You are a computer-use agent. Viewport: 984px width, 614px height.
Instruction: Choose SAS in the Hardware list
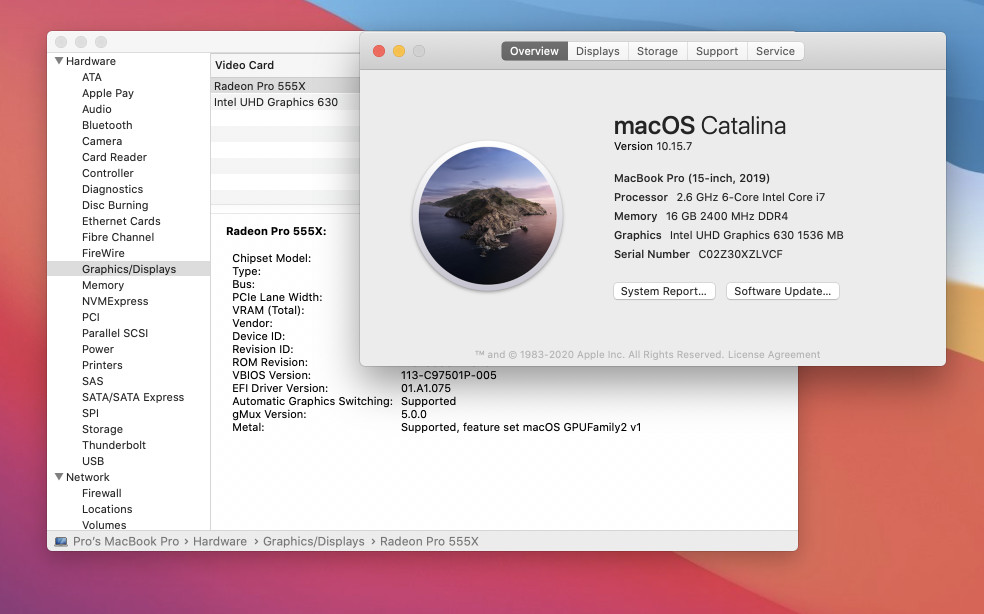click(x=92, y=381)
